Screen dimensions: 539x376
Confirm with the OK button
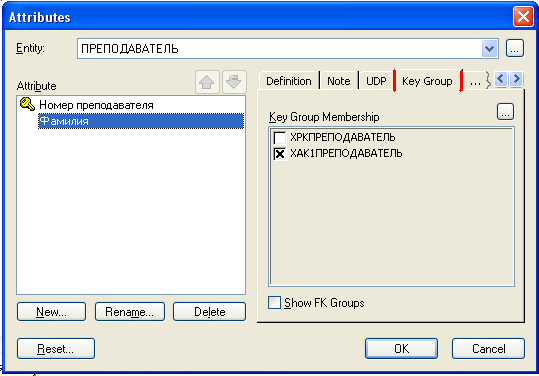click(x=401, y=349)
